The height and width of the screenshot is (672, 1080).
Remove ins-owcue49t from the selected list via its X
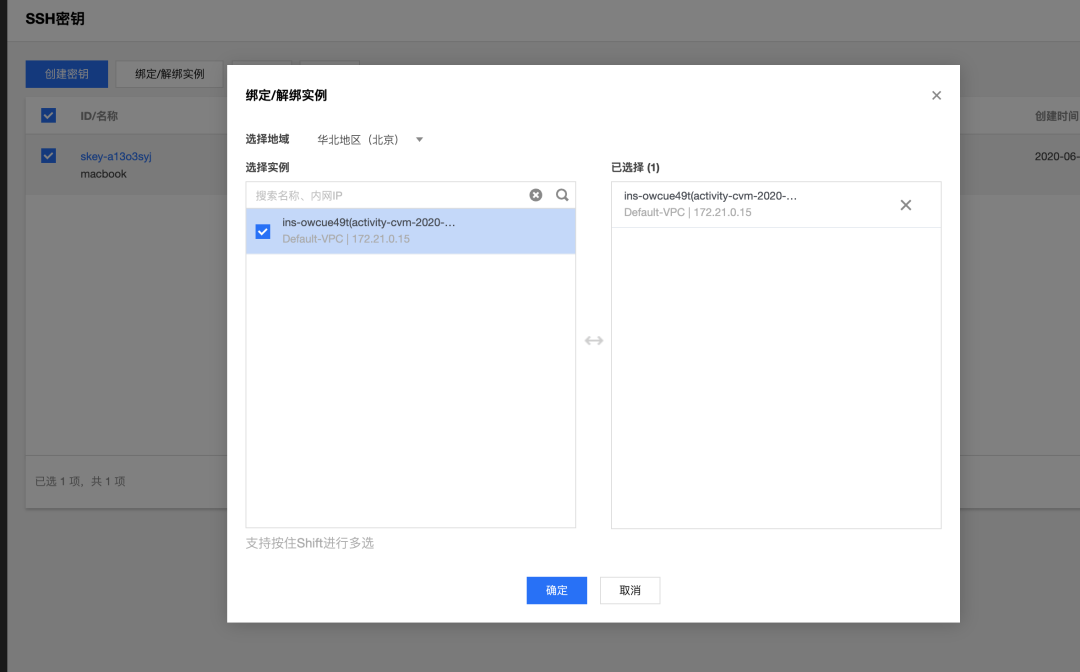[906, 204]
